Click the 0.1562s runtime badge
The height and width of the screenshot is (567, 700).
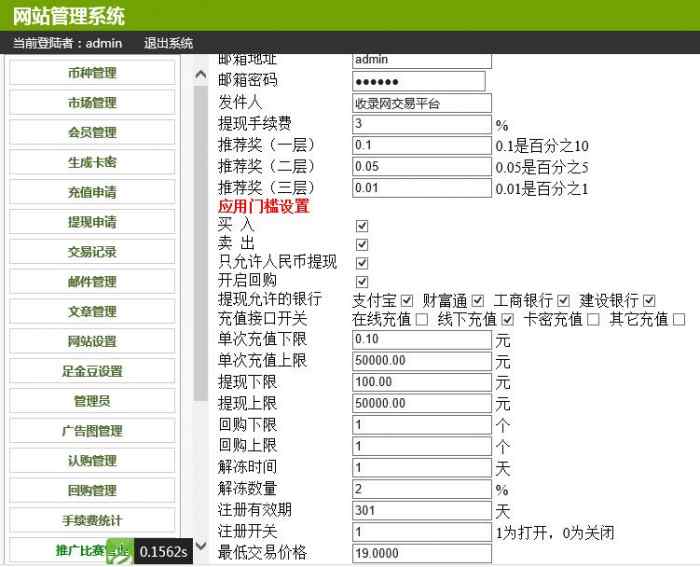click(x=162, y=552)
